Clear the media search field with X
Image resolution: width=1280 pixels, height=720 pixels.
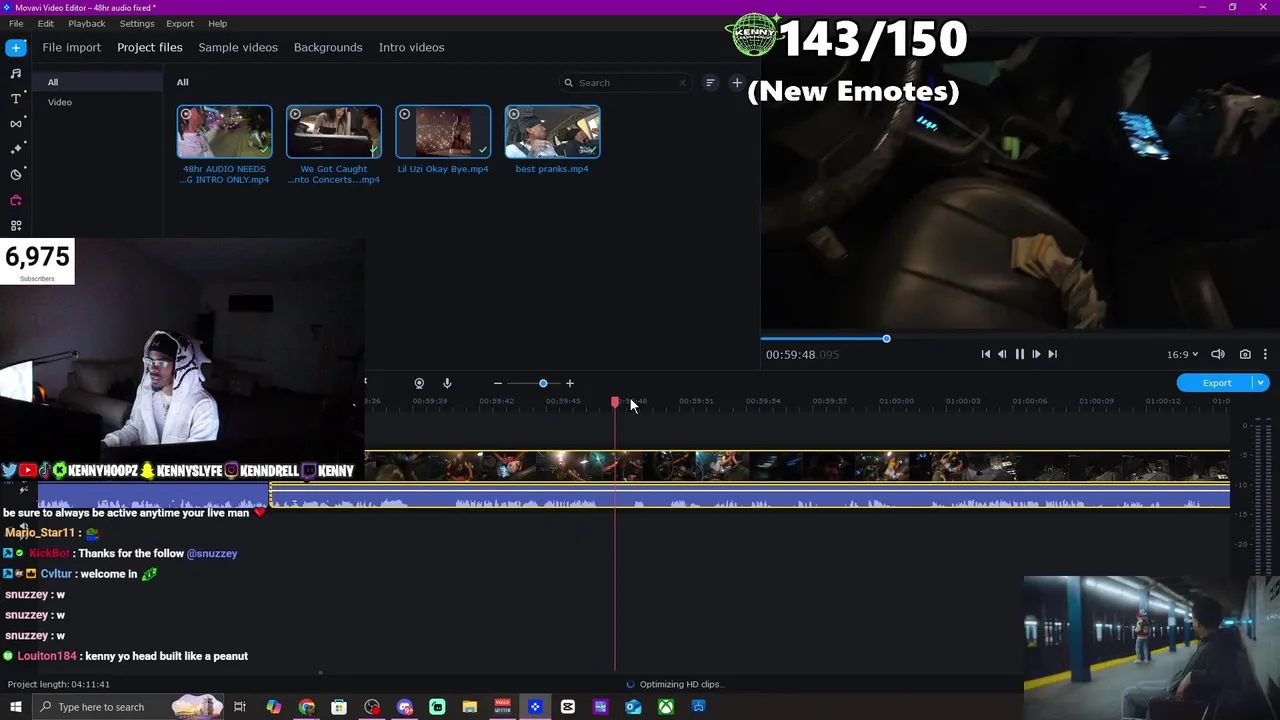[683, 83]
